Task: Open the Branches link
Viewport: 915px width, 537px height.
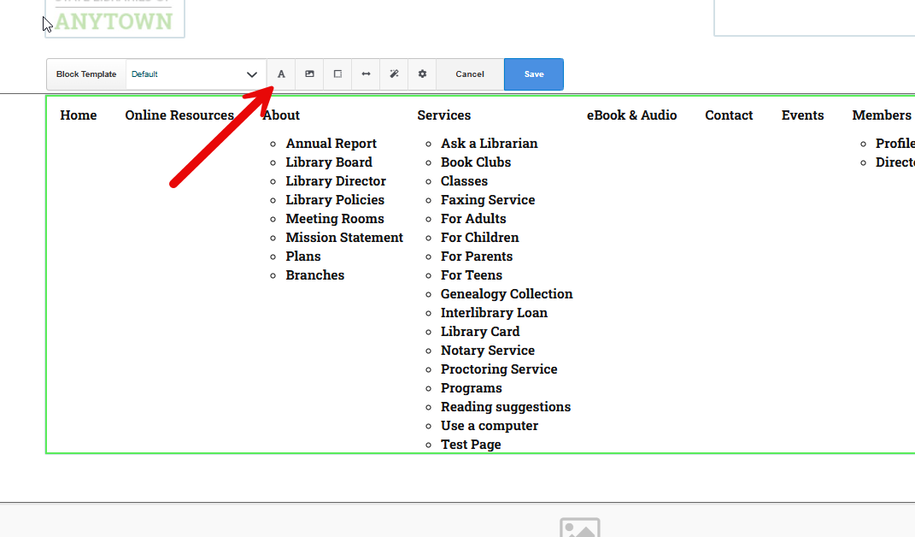Action: 315,275
